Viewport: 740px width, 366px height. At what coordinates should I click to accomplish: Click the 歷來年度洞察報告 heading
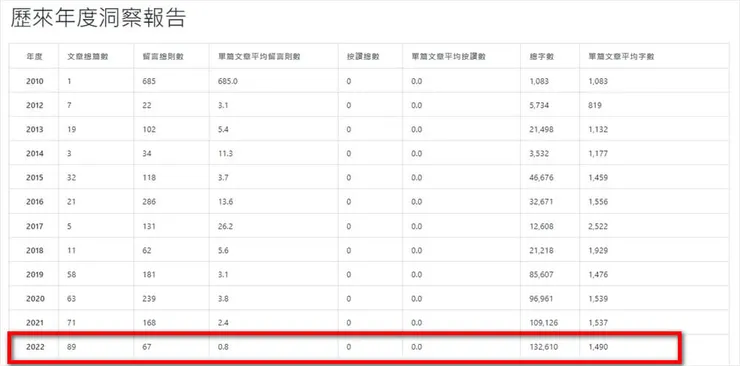tap(98, 18)
